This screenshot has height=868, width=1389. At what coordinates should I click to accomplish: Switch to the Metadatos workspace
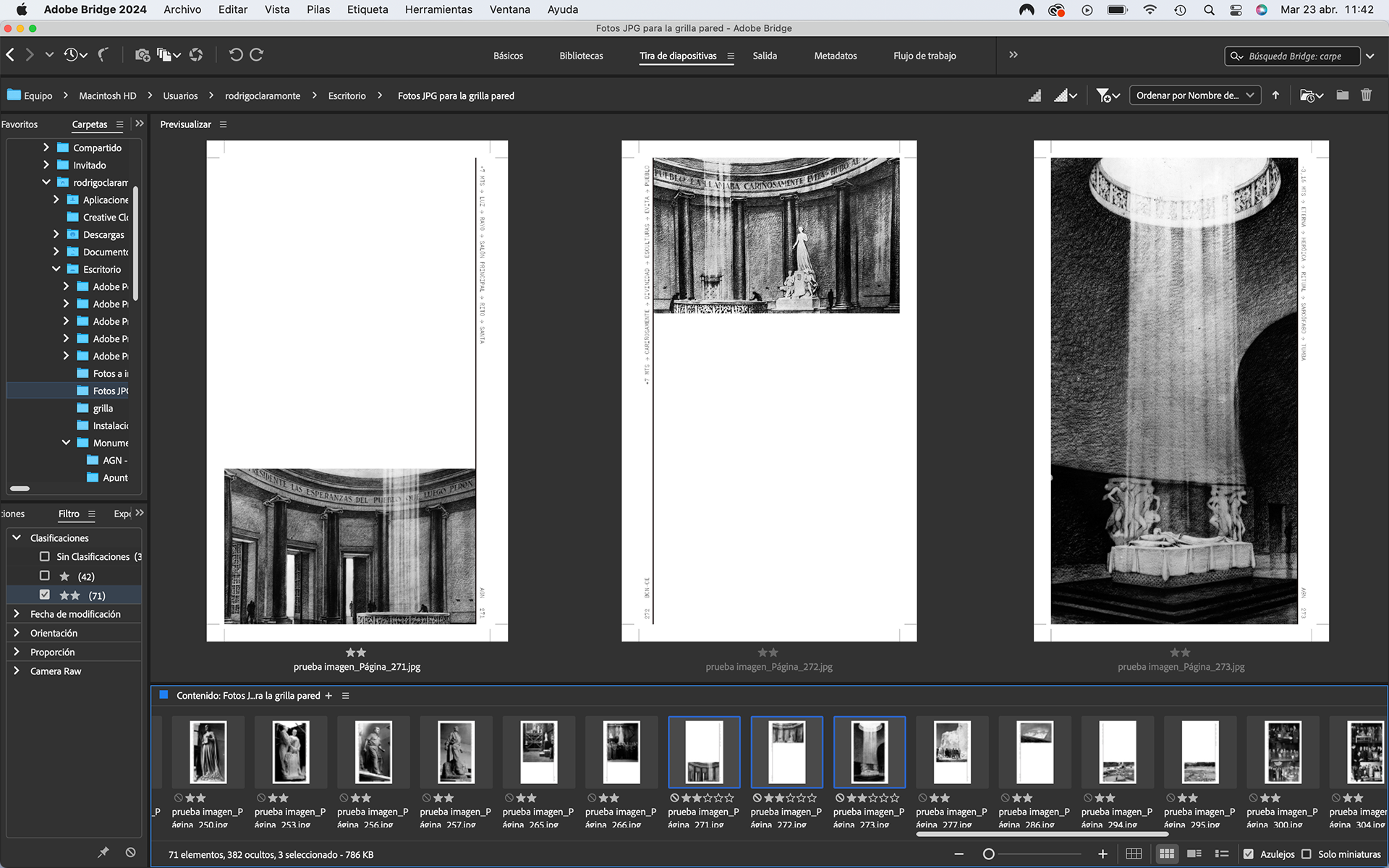pyautogui.click(x=835, y=56)
